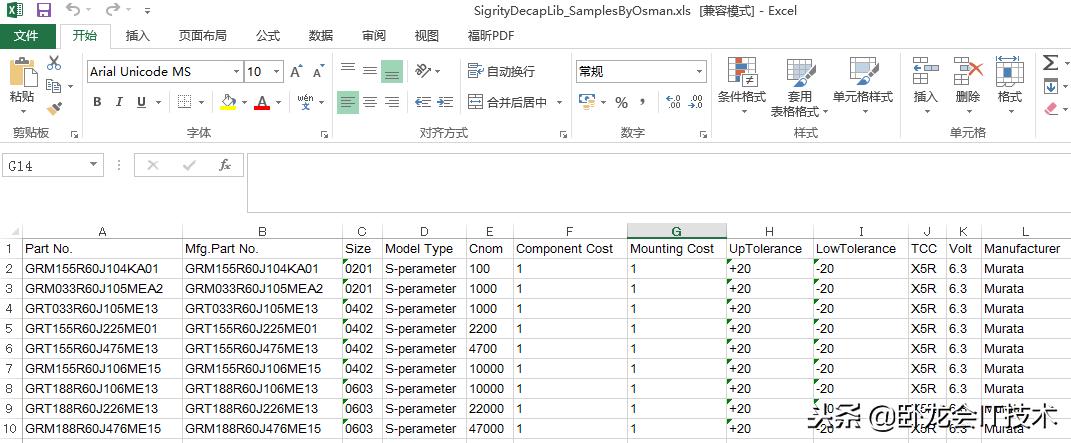The width and height of the screenshot is (1071, 443).
Task: Open font color dropdown arrow
Action: point(278,103)
